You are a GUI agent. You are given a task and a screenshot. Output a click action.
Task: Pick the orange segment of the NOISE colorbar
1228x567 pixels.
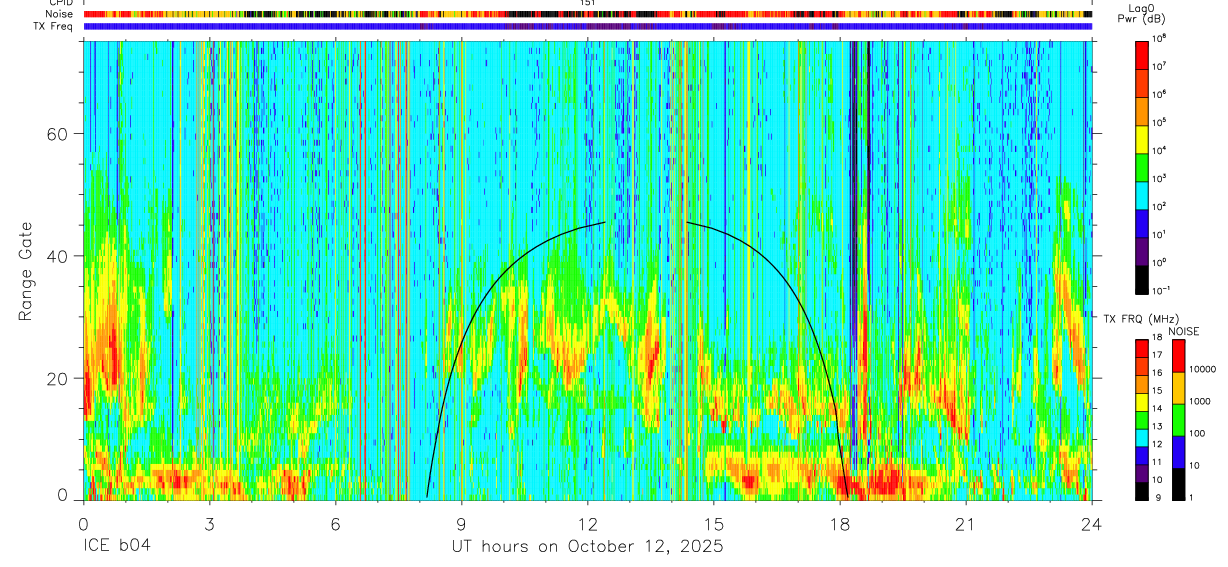[1179, 388]
